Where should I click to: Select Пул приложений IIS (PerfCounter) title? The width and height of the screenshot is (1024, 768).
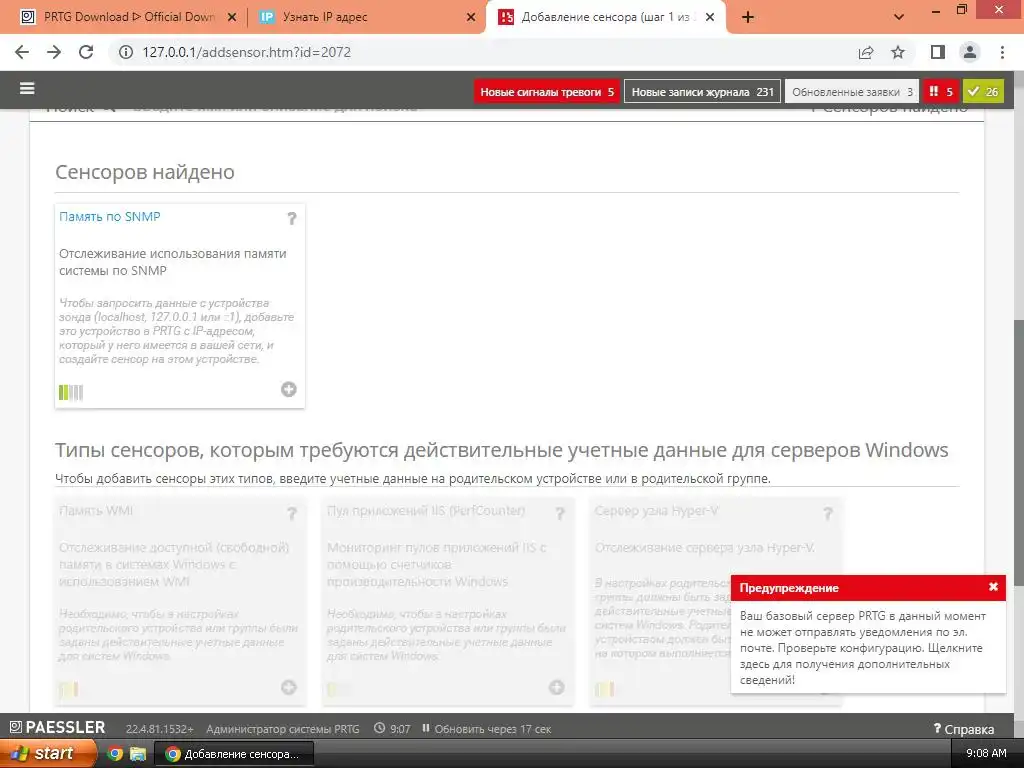tap(426, 511)
